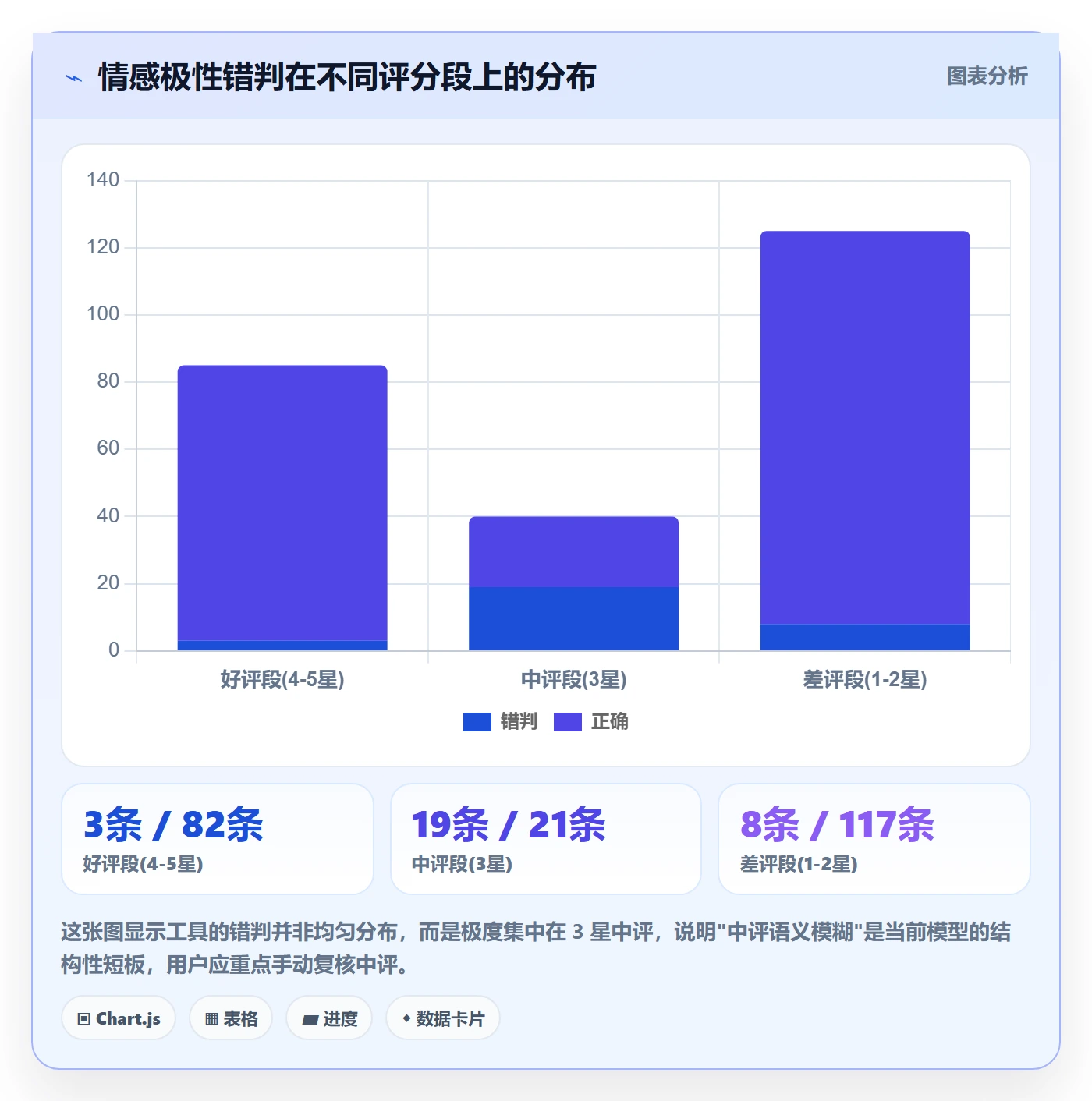Click the description paragraph starting 这张图显示

click(536, 948)
